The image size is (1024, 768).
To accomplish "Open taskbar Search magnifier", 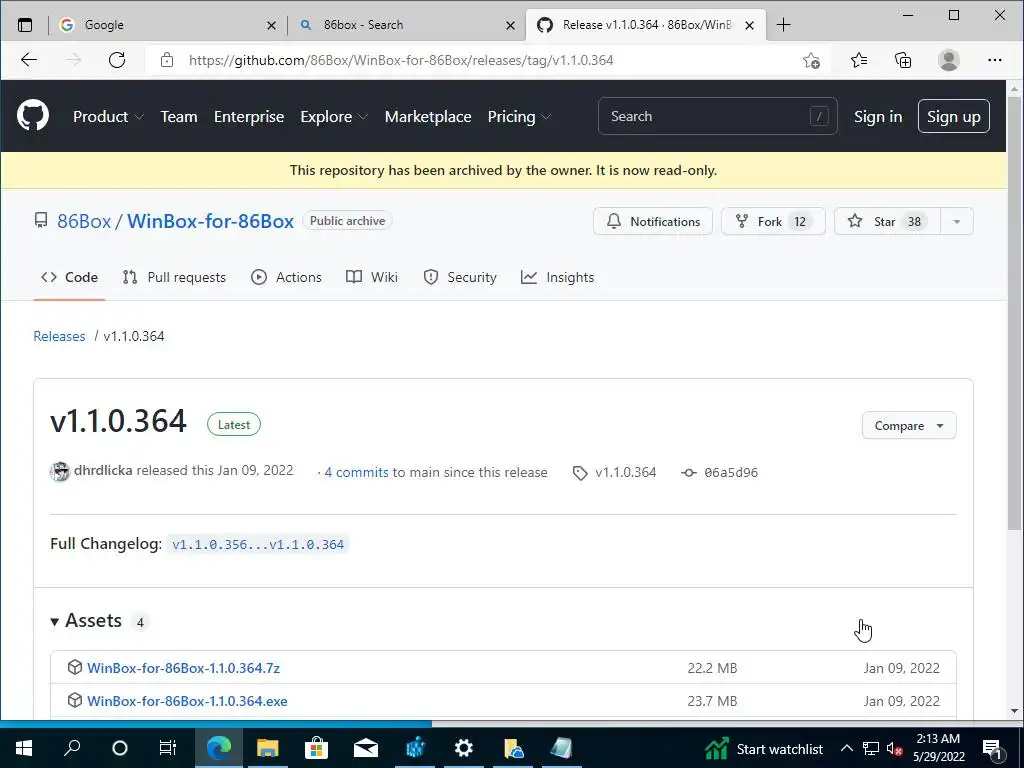I will 72,748.
